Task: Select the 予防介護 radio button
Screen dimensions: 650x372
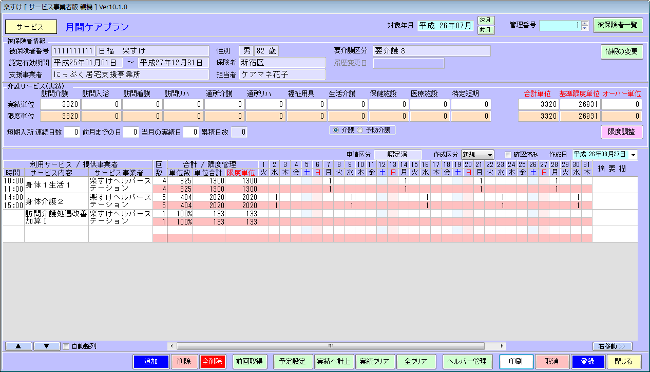Action: tap(360, 130)
